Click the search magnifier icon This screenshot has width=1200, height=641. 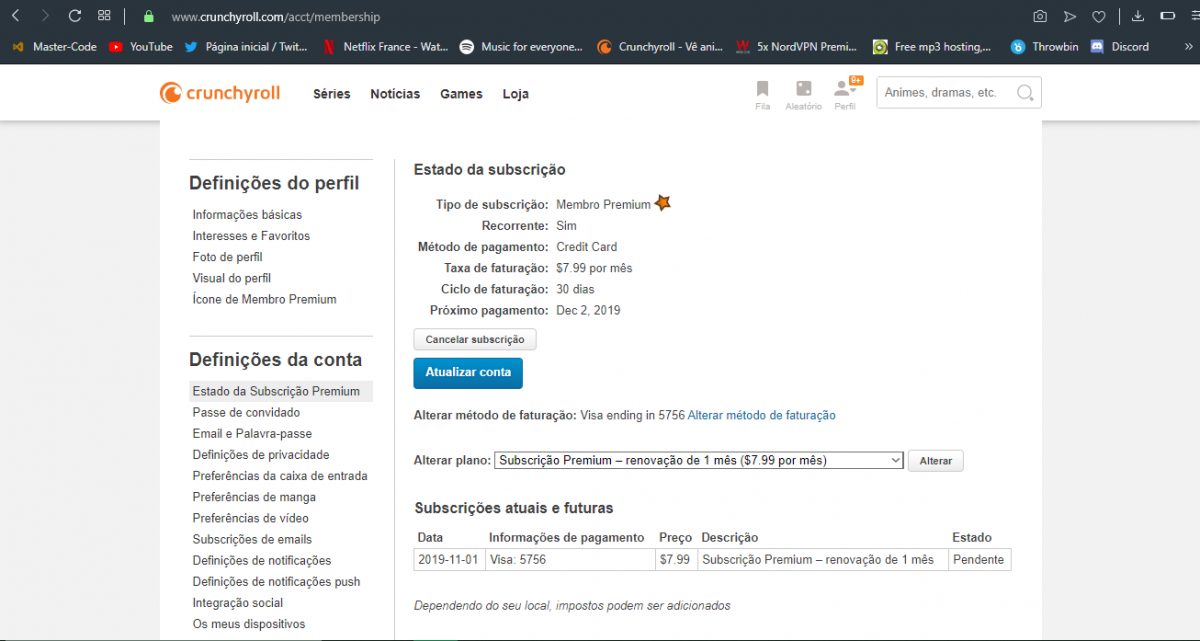[x=1025, y=93]
